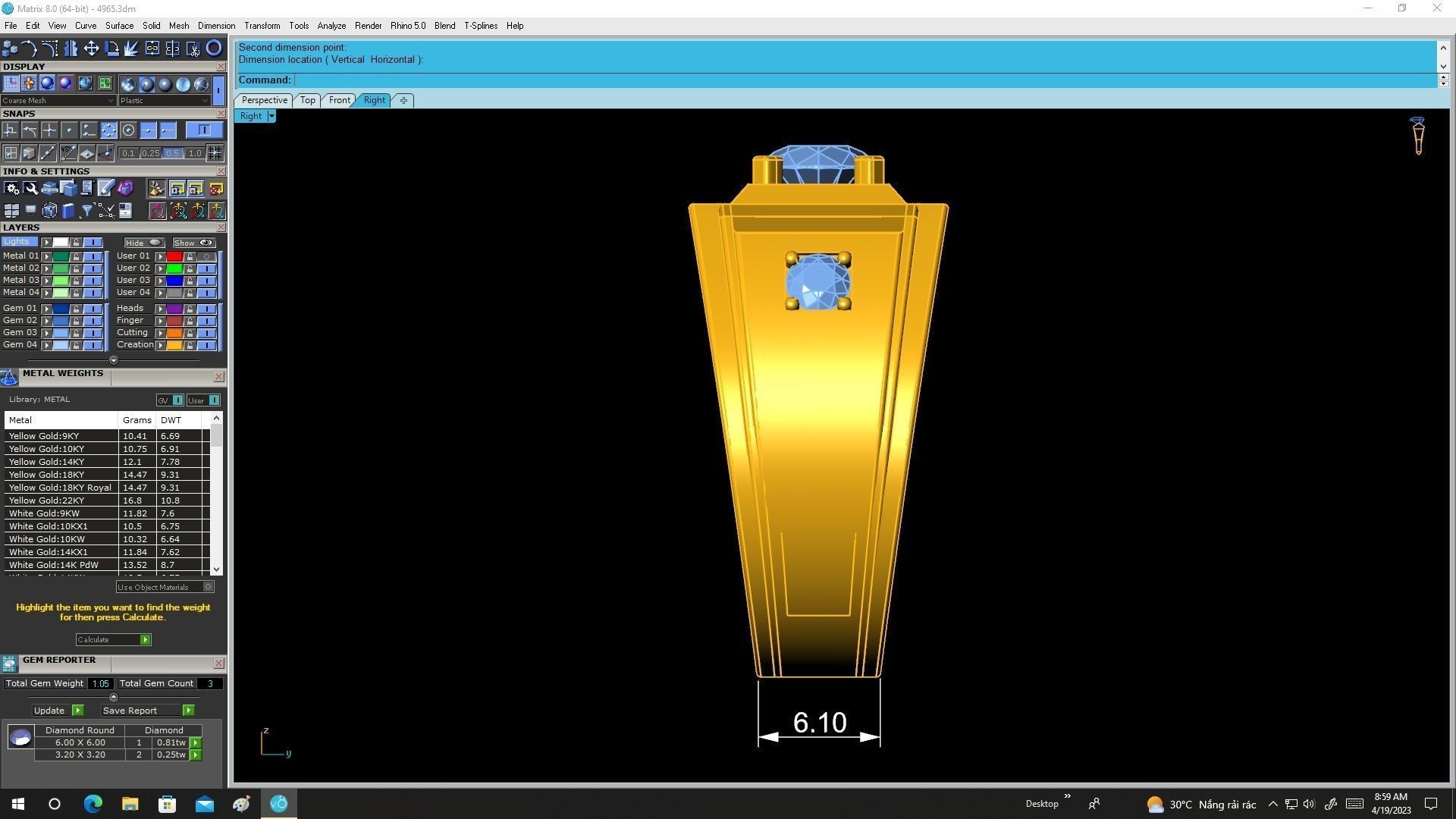Click the torus ring icon in top toolbar

tap(214, 49)
